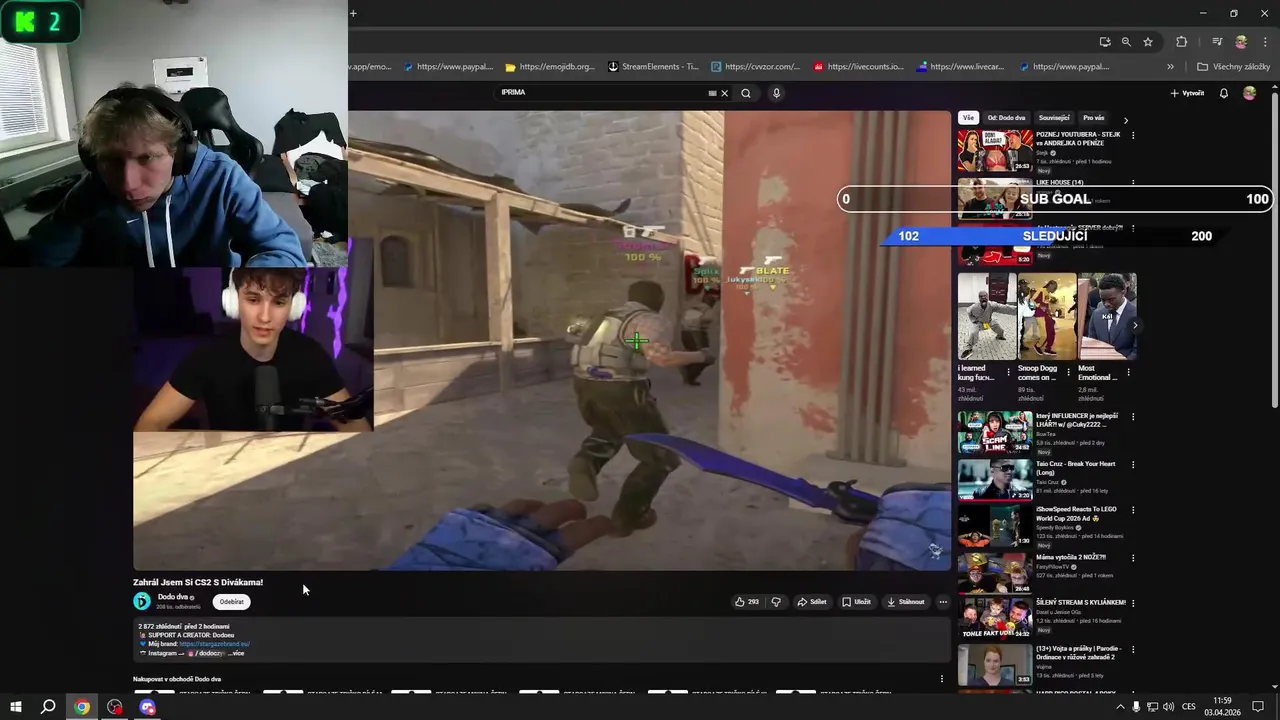The image size is (1280, 720).
Task: Open PayPal bookmark beside emojidb bookmark
Action: [449, 67]
